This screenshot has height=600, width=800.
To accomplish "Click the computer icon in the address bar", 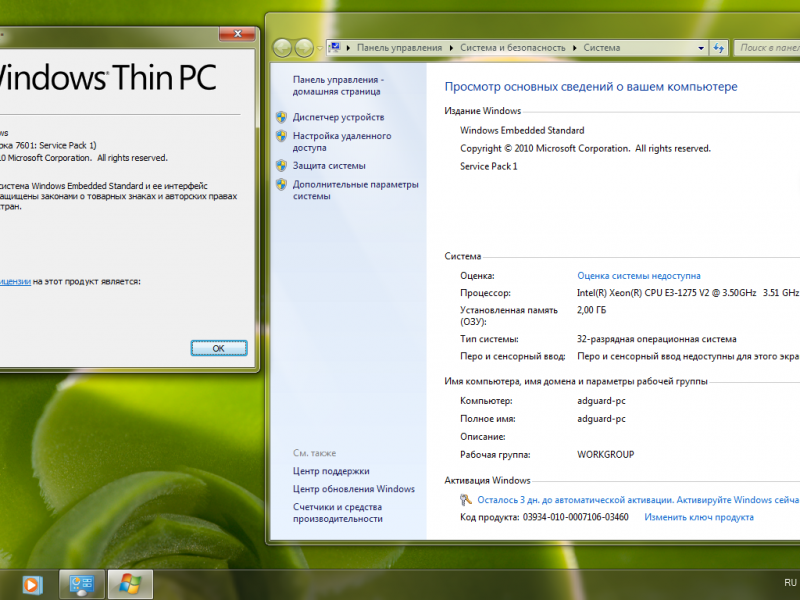I will tap(335, 47).
